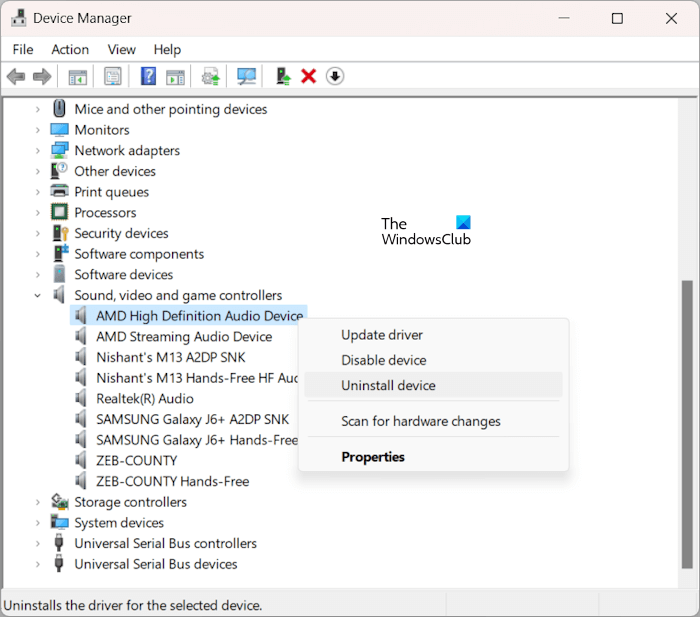
Task: Select AMD Streaming Audio Device
Action: tap(184, 337)
